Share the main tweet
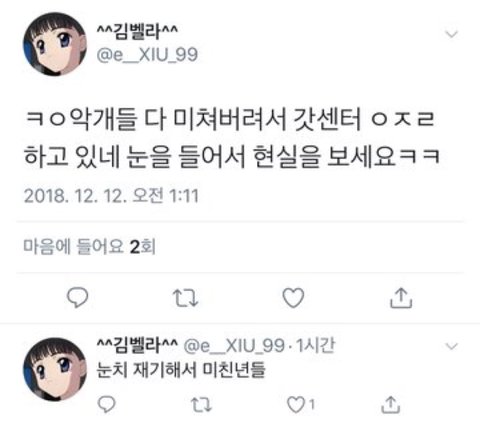 (x=401, y=298)
